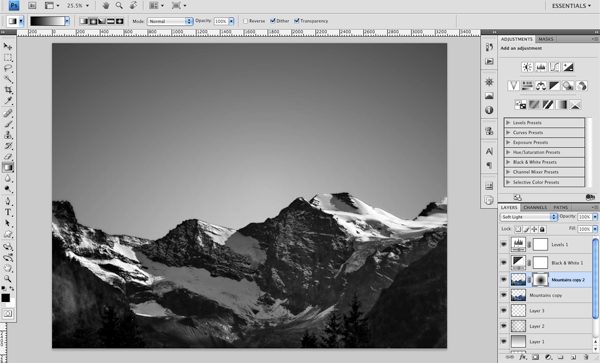The width and height of the screenshot is (600, 363).
Task: Hide the Layer 3 layer
Action: coord(504,311)
